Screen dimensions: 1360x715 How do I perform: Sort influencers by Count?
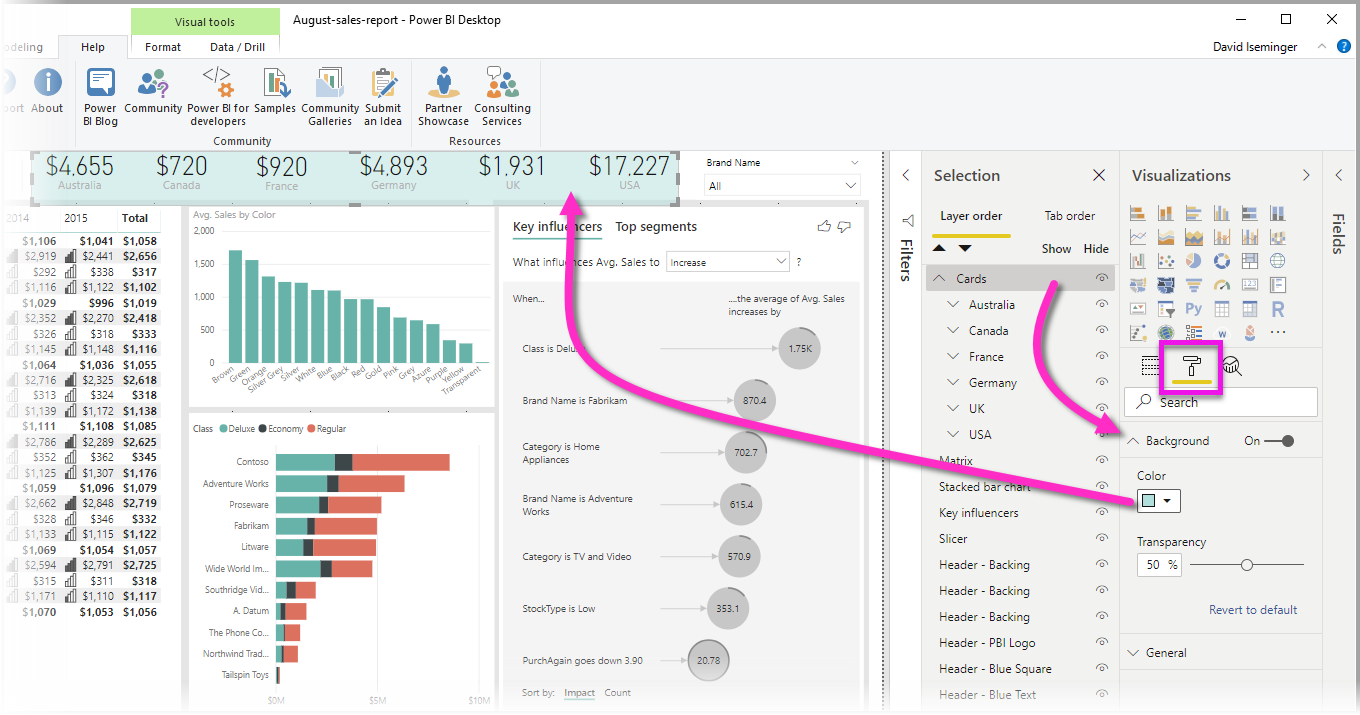point(617,693)
